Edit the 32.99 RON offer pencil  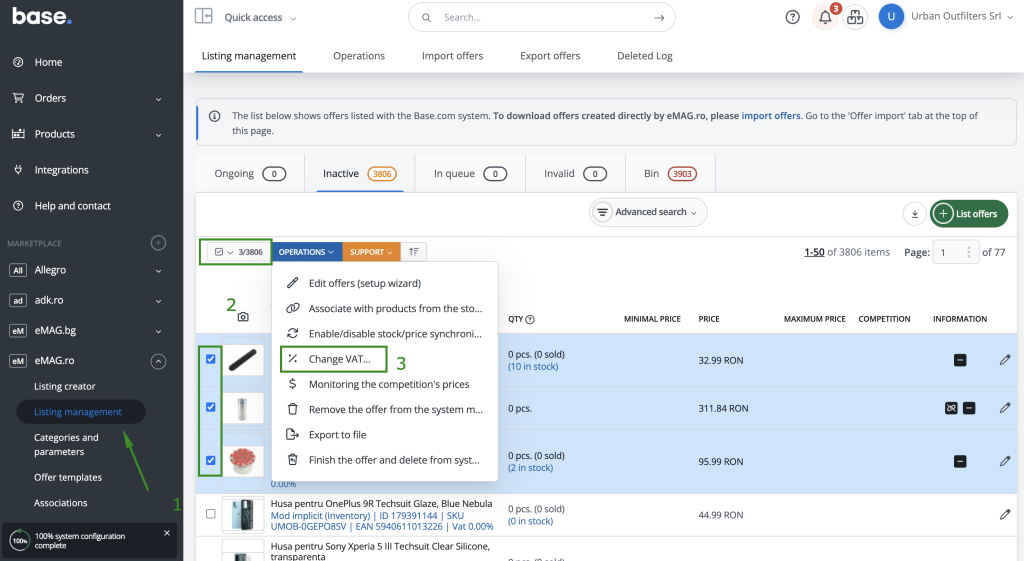(x=1004, y=360)
